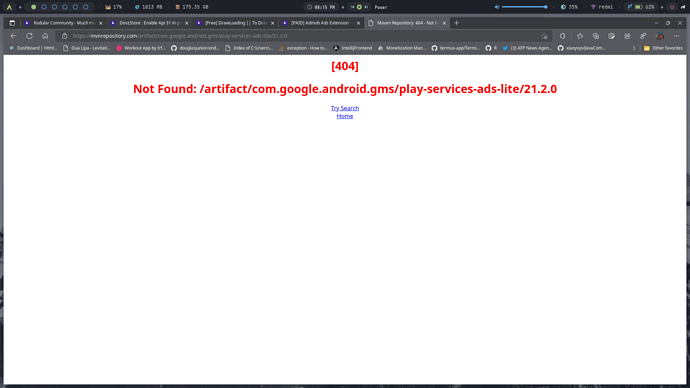Screen dimensions: 690x388
Task: Click the Not Found artifact path heading
Action: click(x=345, y=89)
